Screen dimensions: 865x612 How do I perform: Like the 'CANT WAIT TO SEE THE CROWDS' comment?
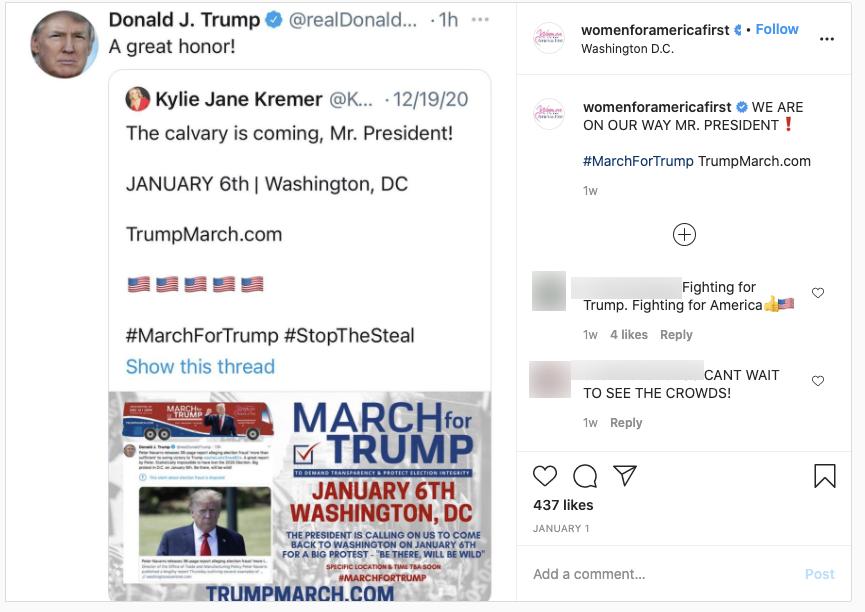tap(818, 381)
